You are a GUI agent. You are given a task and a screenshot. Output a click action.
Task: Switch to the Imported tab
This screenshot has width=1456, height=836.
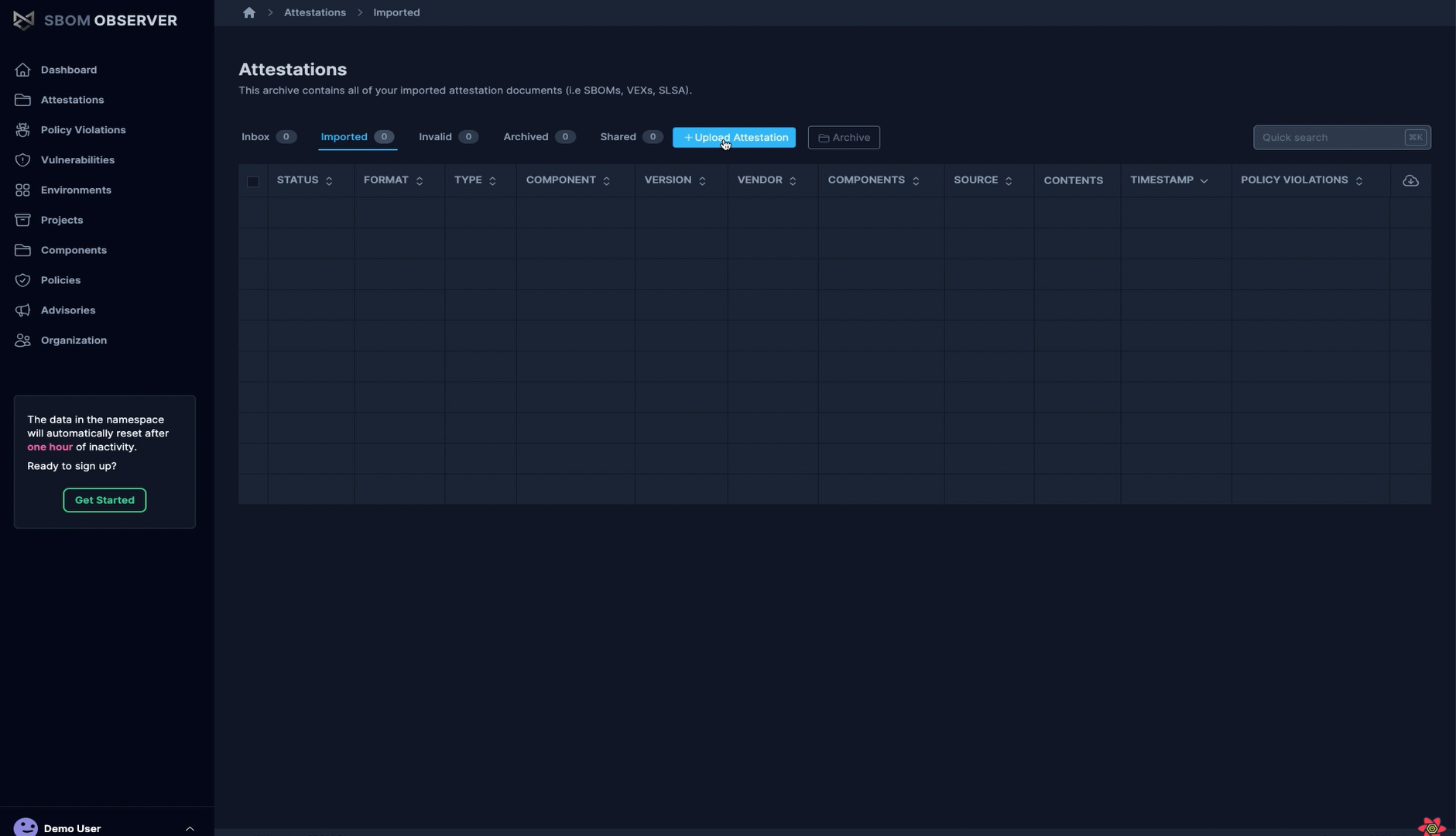[357, 137]
